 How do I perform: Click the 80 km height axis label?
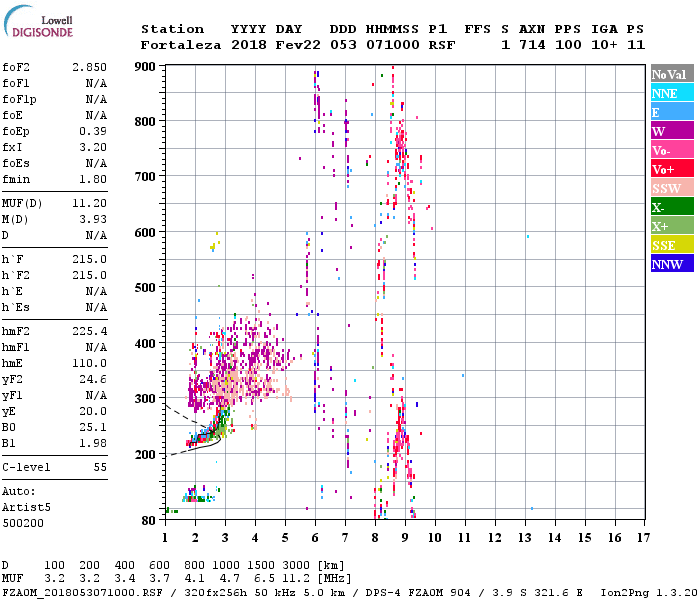149,520
